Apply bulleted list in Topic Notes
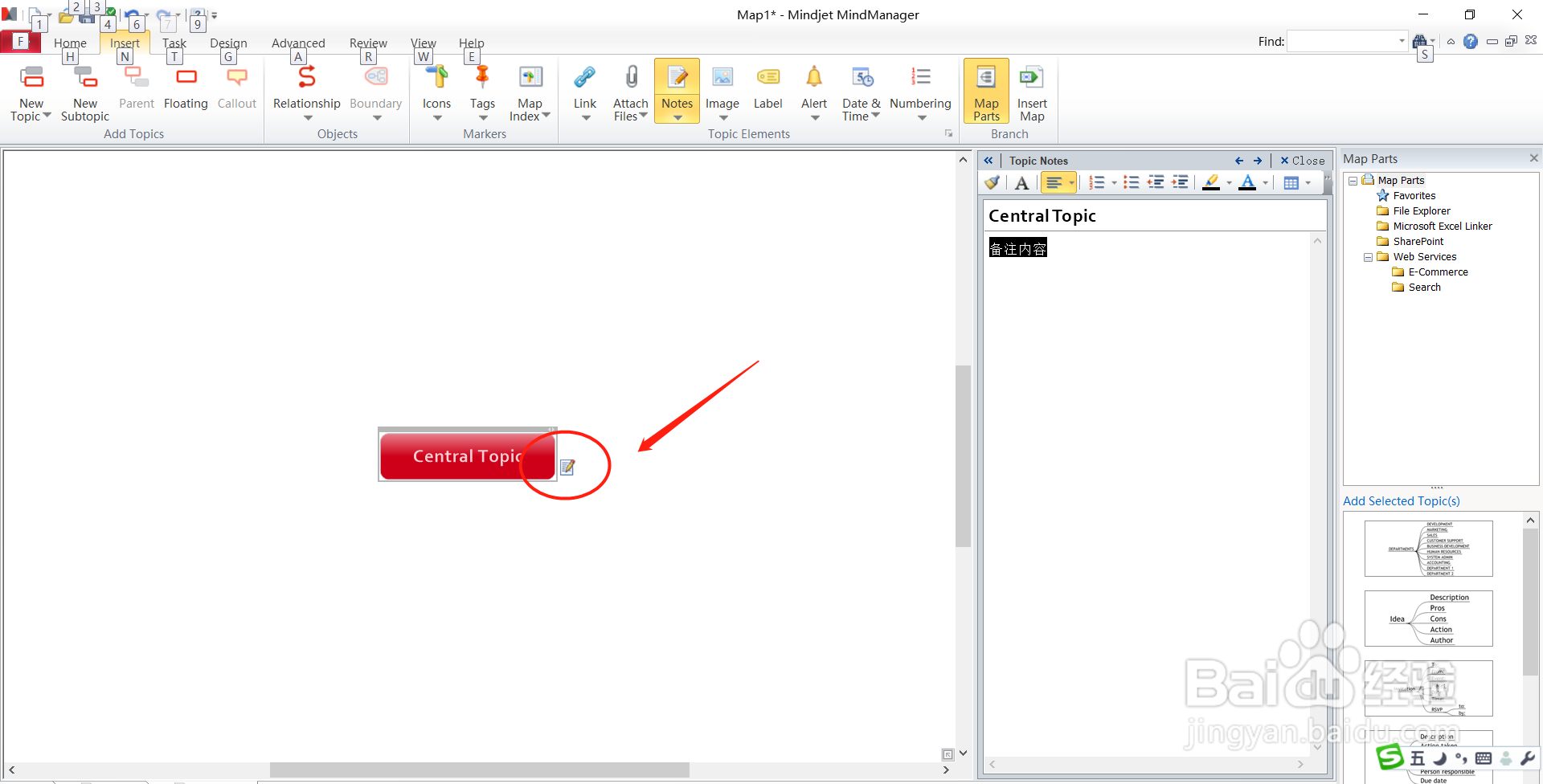Viewport: 1543px width, 784px height. 1132,183
